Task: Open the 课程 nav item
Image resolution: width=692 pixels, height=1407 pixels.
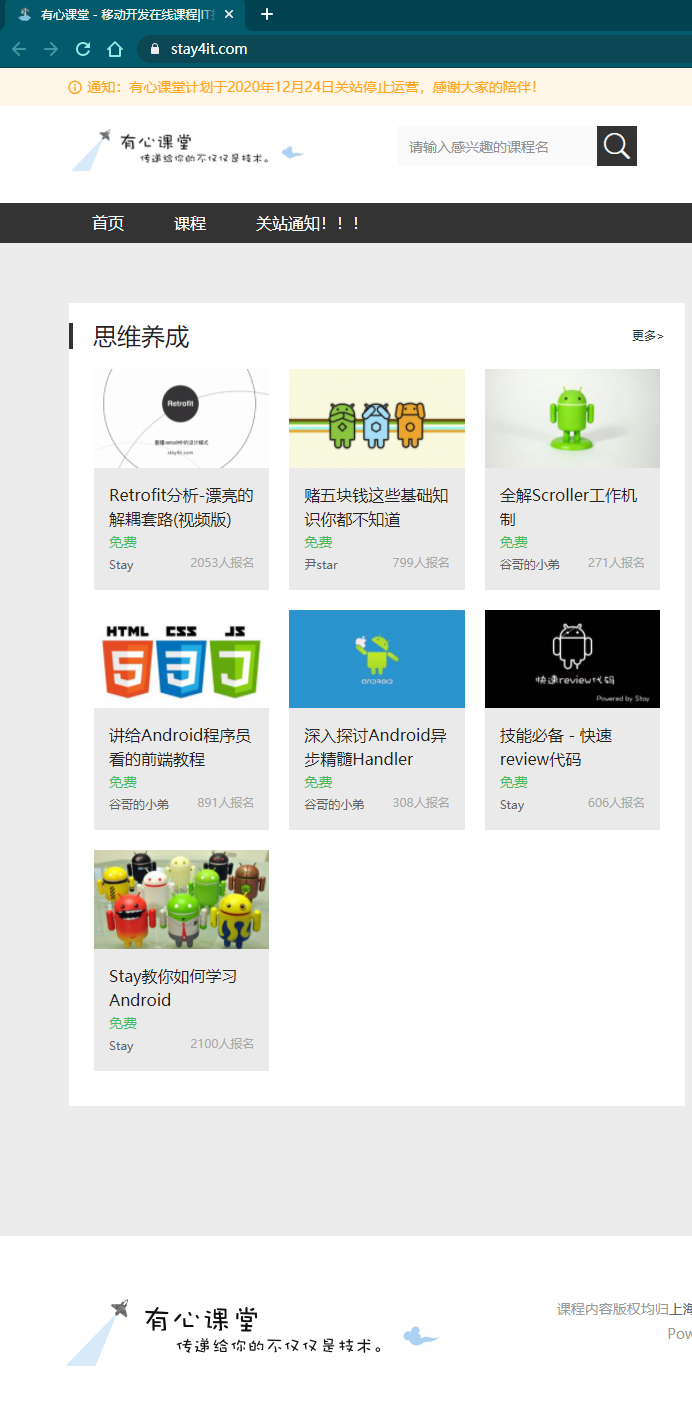Action: pos(190,223)
